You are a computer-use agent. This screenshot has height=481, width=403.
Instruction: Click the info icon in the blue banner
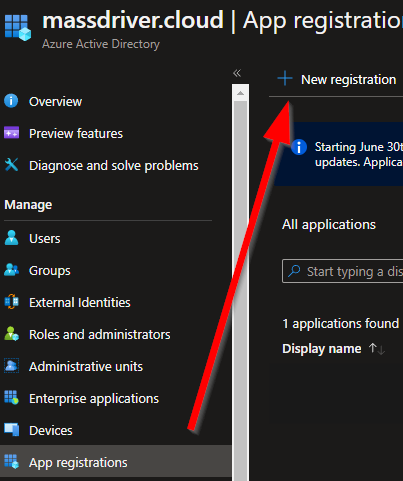pyautogui.click(x=299, y=147)
